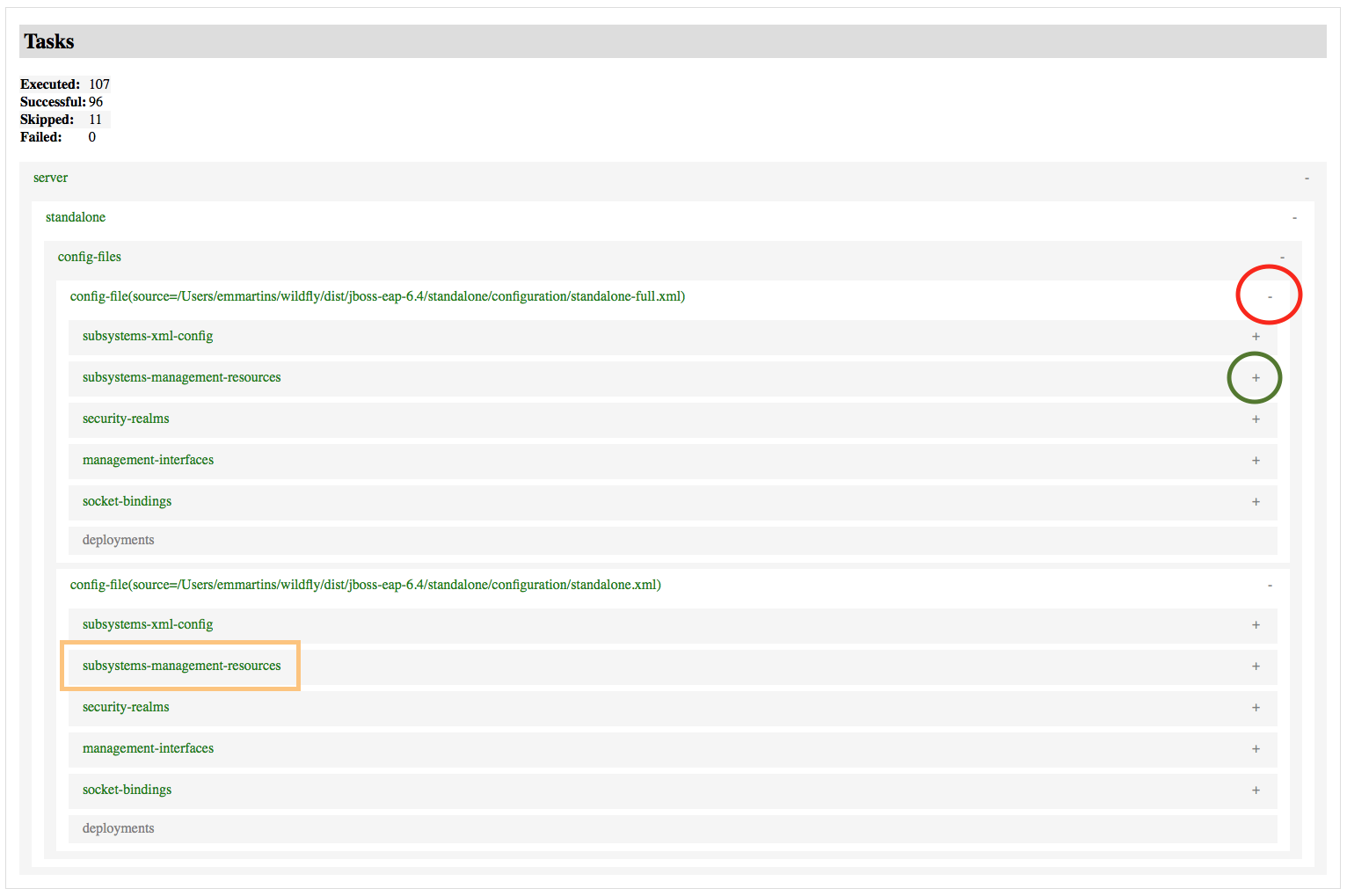This screenshot has height=896, width=1347.
Task: Click management-interfaces label under standalone-full.xml
Action: 148,460
